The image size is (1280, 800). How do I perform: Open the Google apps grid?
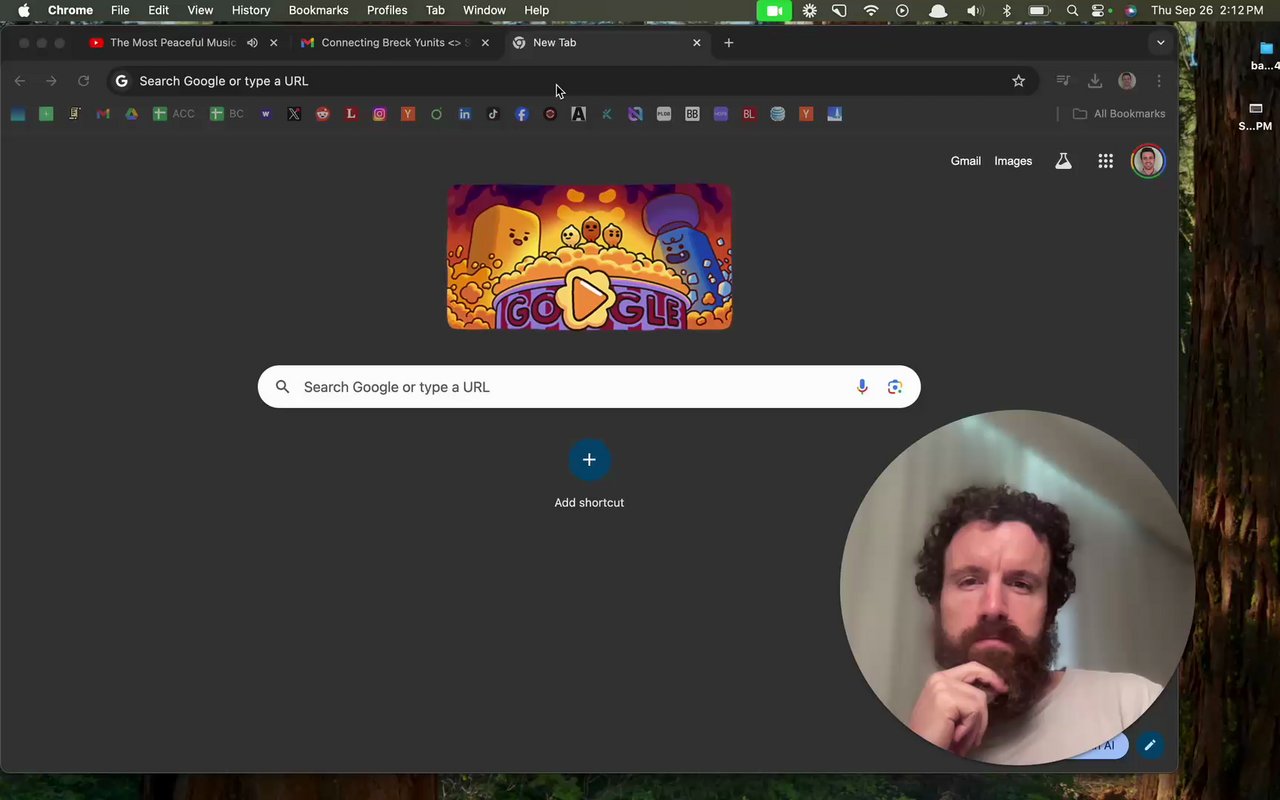1105,161
